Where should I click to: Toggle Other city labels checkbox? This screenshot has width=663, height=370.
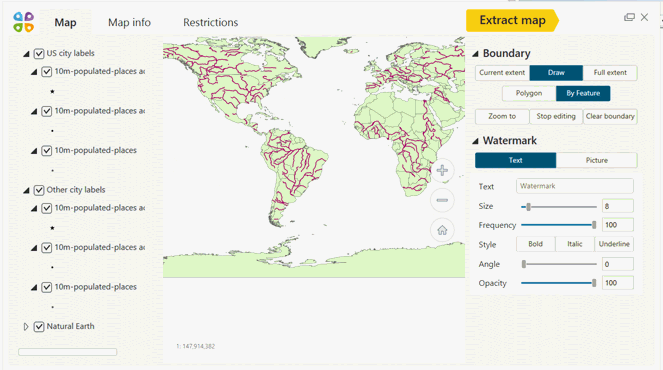click(x=39, y=190)
